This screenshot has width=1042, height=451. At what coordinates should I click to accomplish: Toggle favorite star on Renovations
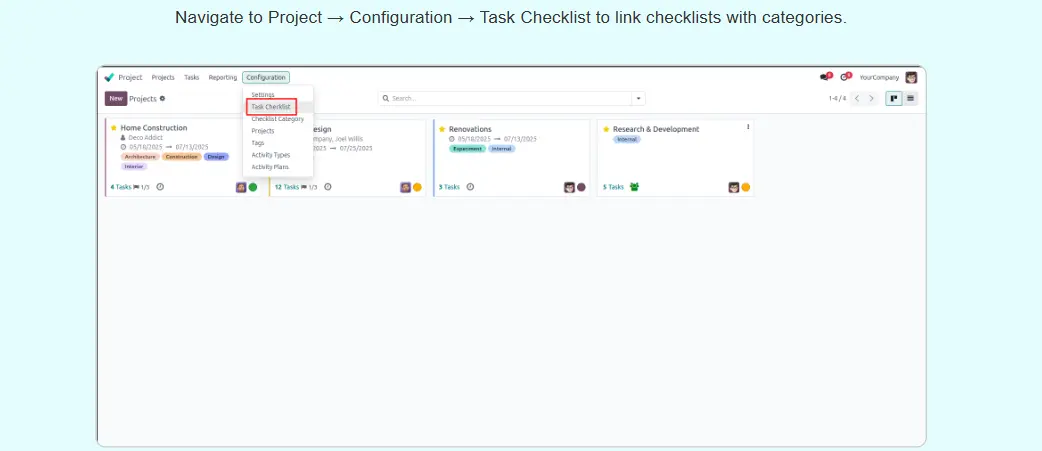click(442, 129)
